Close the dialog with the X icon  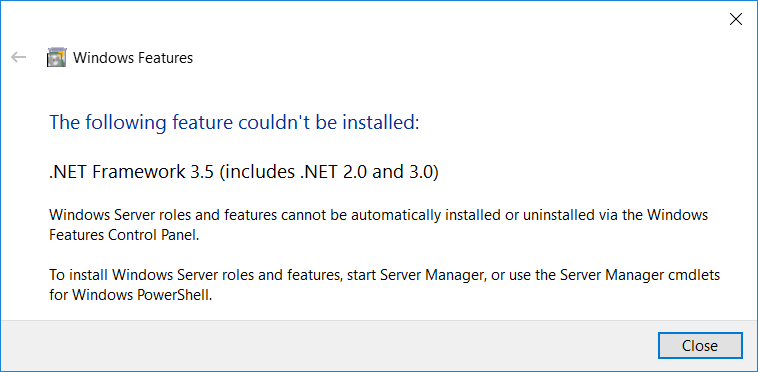point(736,19)
